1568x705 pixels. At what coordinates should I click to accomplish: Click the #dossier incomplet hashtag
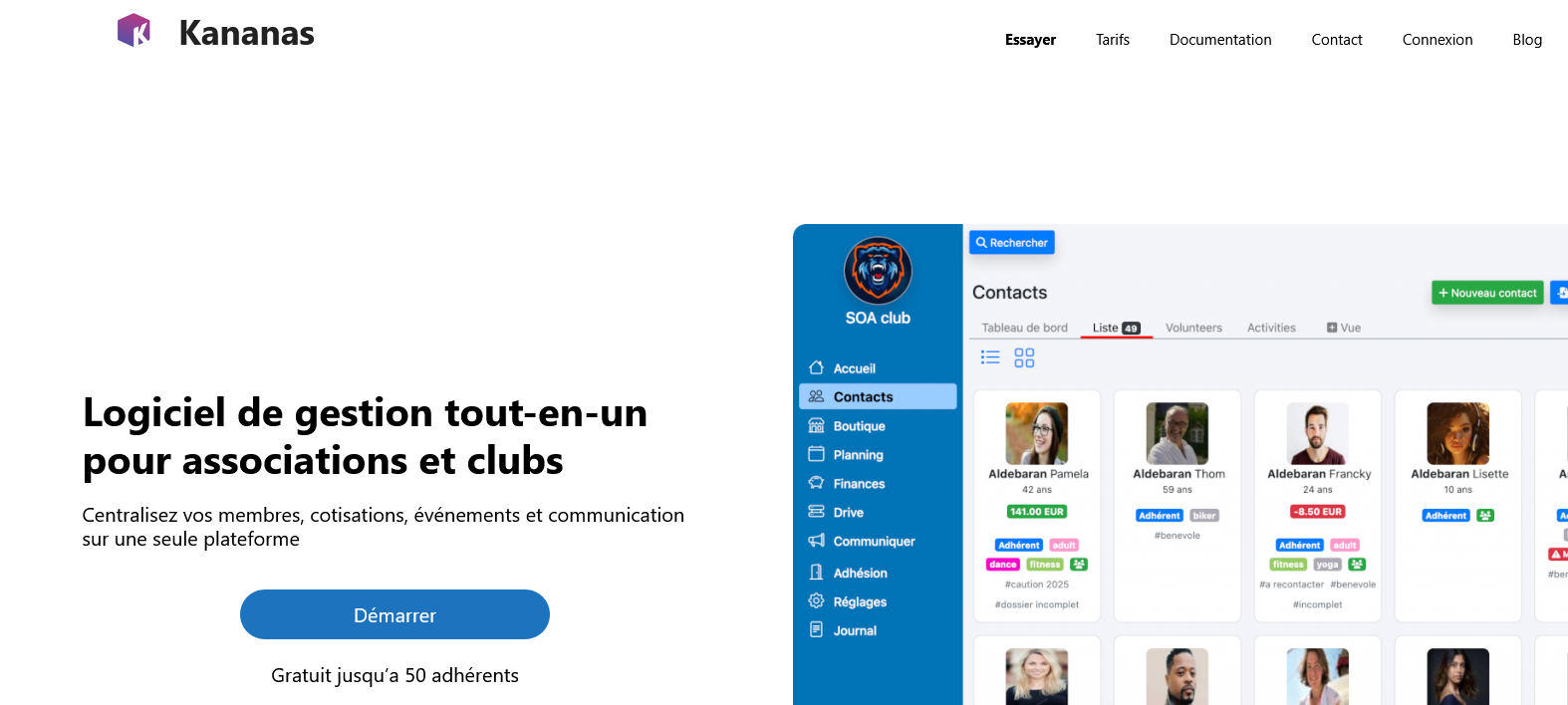tap(1037, 604)
